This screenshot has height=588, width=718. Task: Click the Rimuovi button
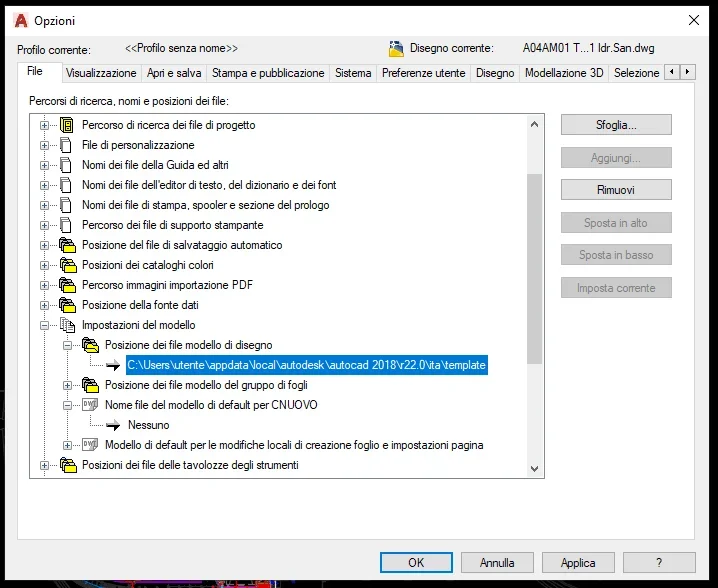[616, 190]
